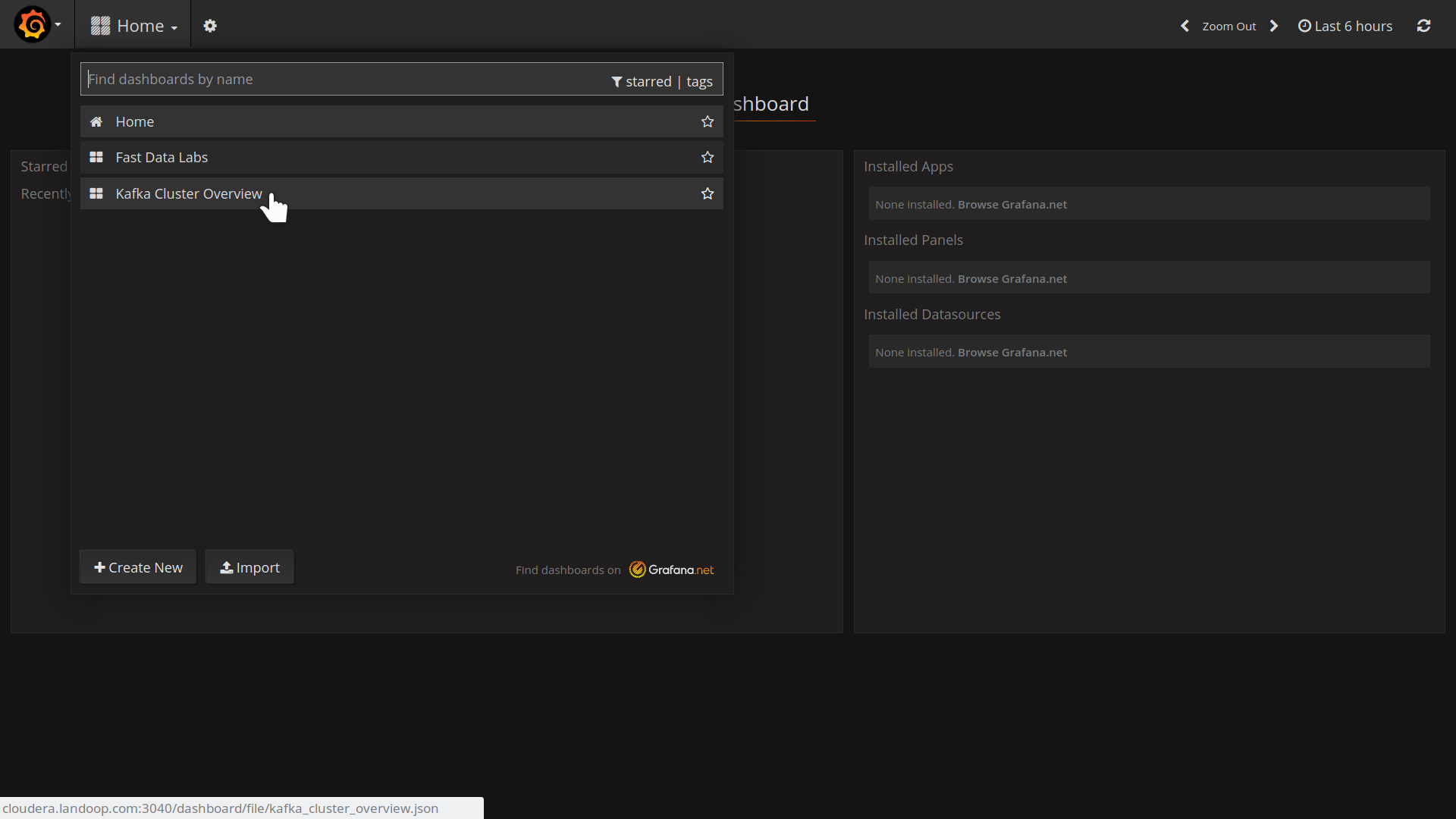Open the Kafka Cluster Overview dashboard

click(402, 193)
